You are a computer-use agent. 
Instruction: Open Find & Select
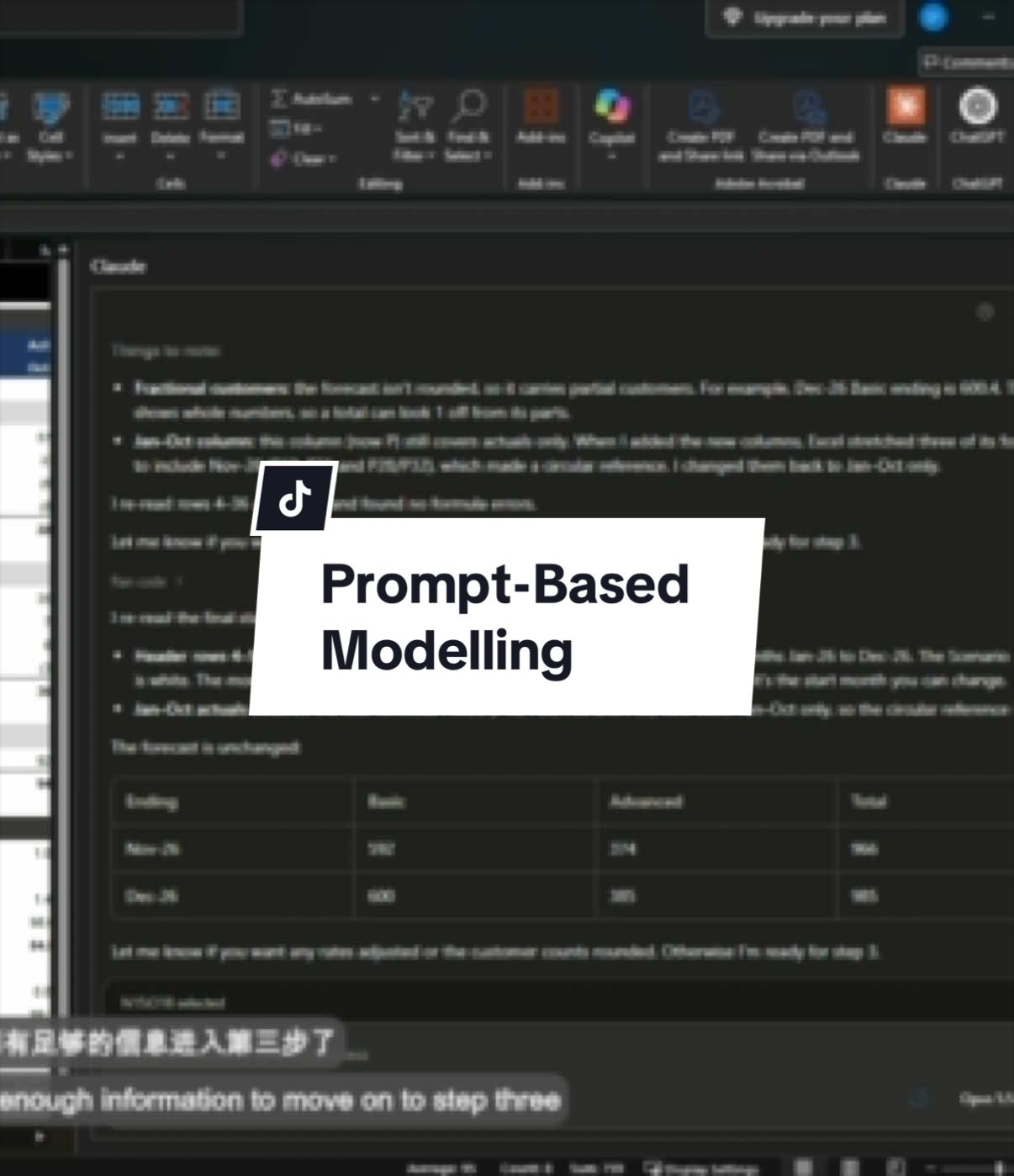[x=467, y=126]
